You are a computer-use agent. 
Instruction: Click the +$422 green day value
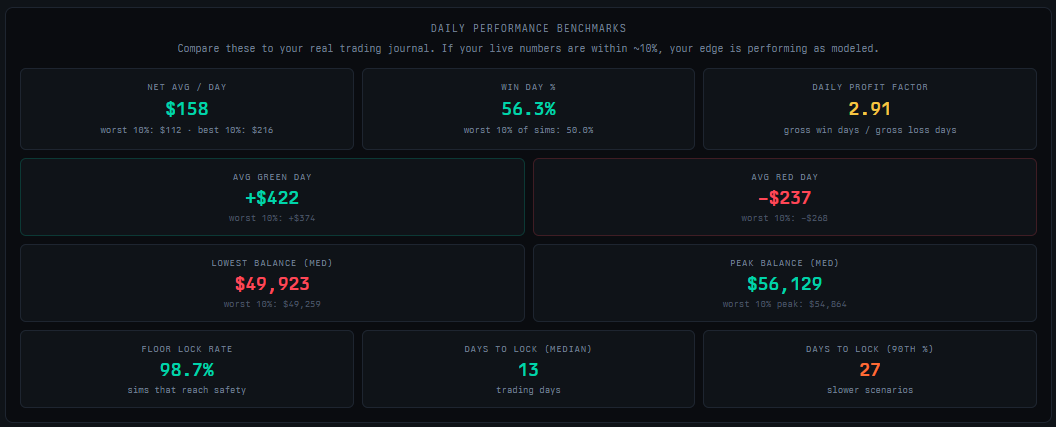pyautogui.click(x=272, y=198)
